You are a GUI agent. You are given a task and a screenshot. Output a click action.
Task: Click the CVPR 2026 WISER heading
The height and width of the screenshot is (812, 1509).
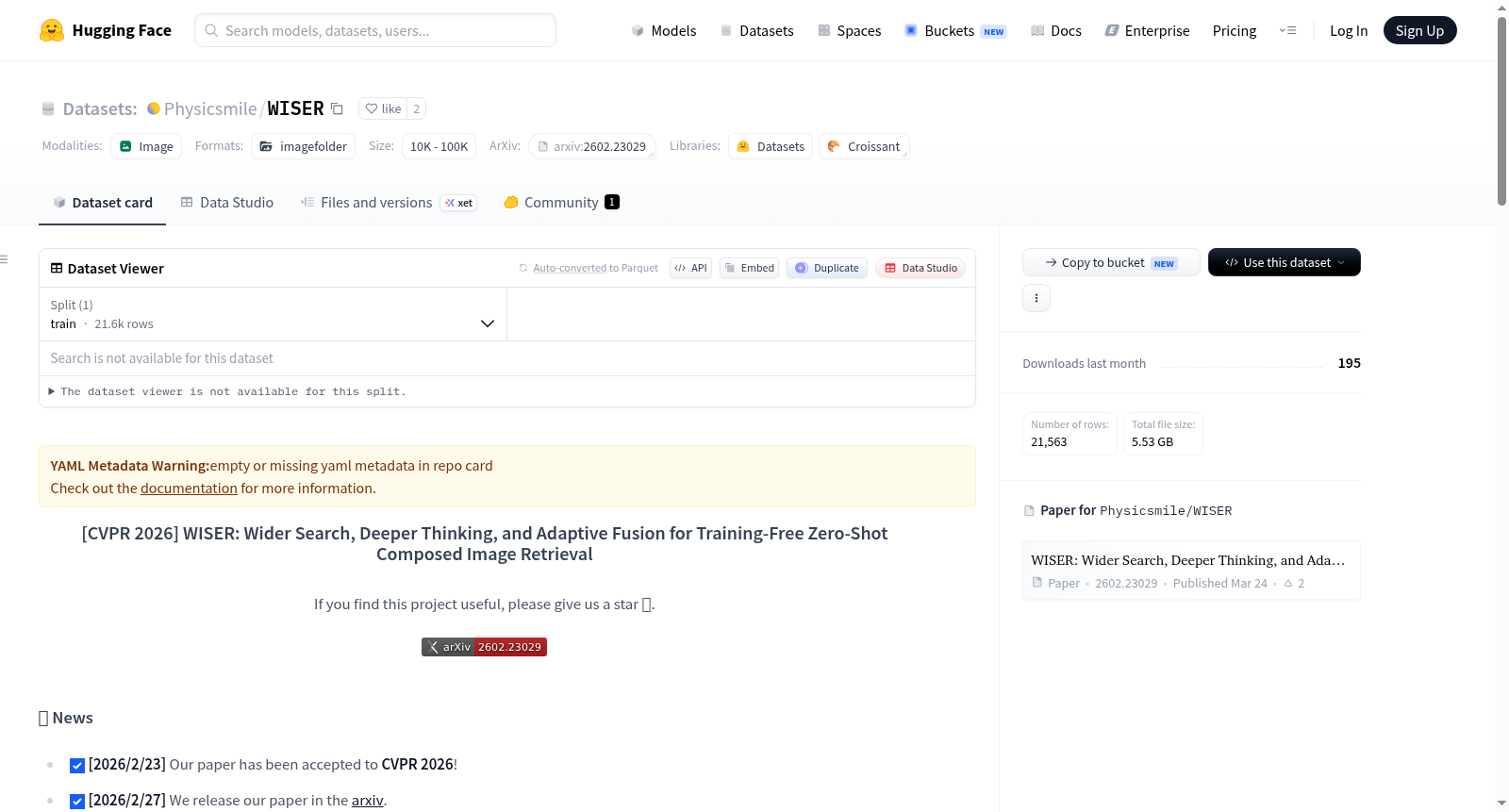(485, 544)
